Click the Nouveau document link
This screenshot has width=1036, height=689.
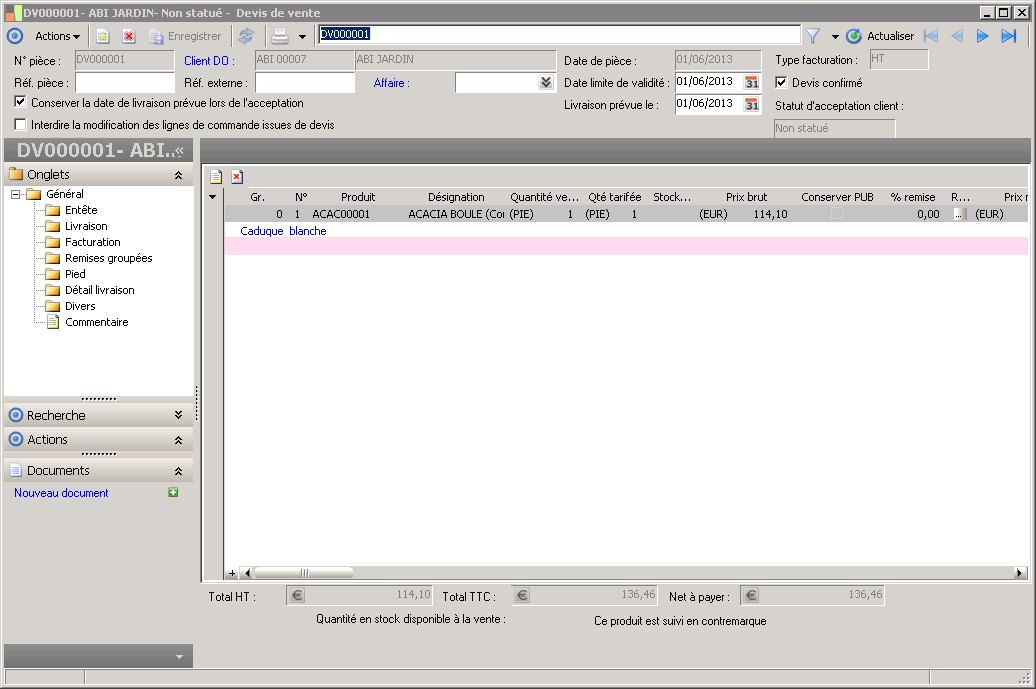pyautogui.click(x=61, y=493)
